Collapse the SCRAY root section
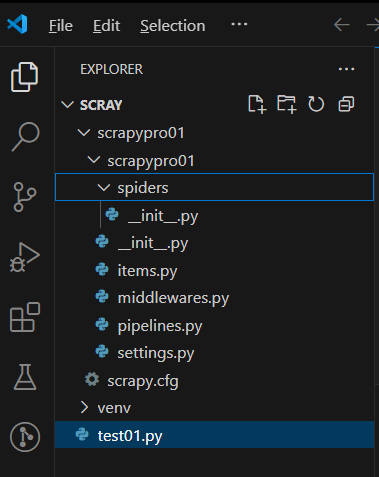Image resolution: width=379 pixels, height=477 pixels. 68,105
